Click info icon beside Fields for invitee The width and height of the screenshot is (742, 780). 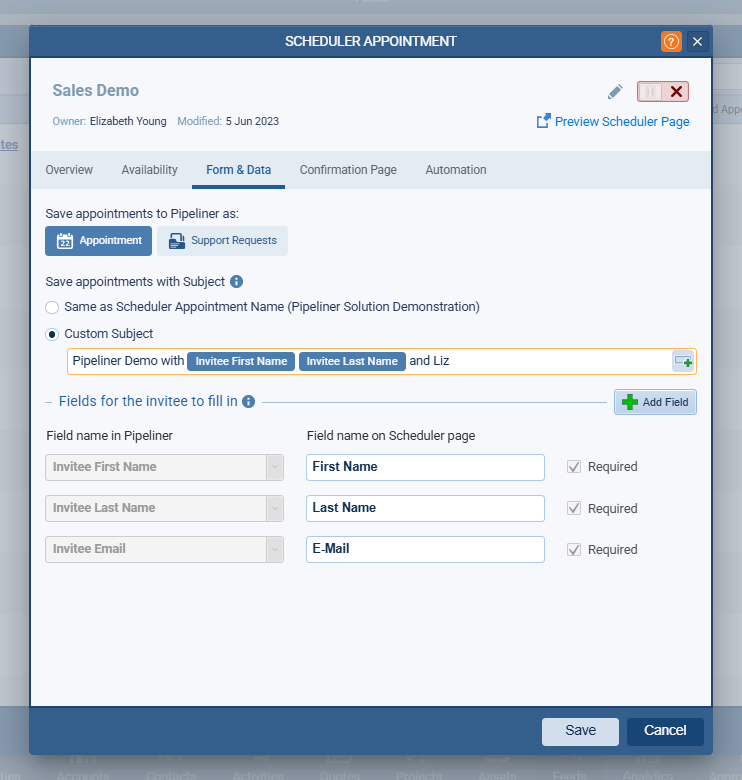pos(249,401)
